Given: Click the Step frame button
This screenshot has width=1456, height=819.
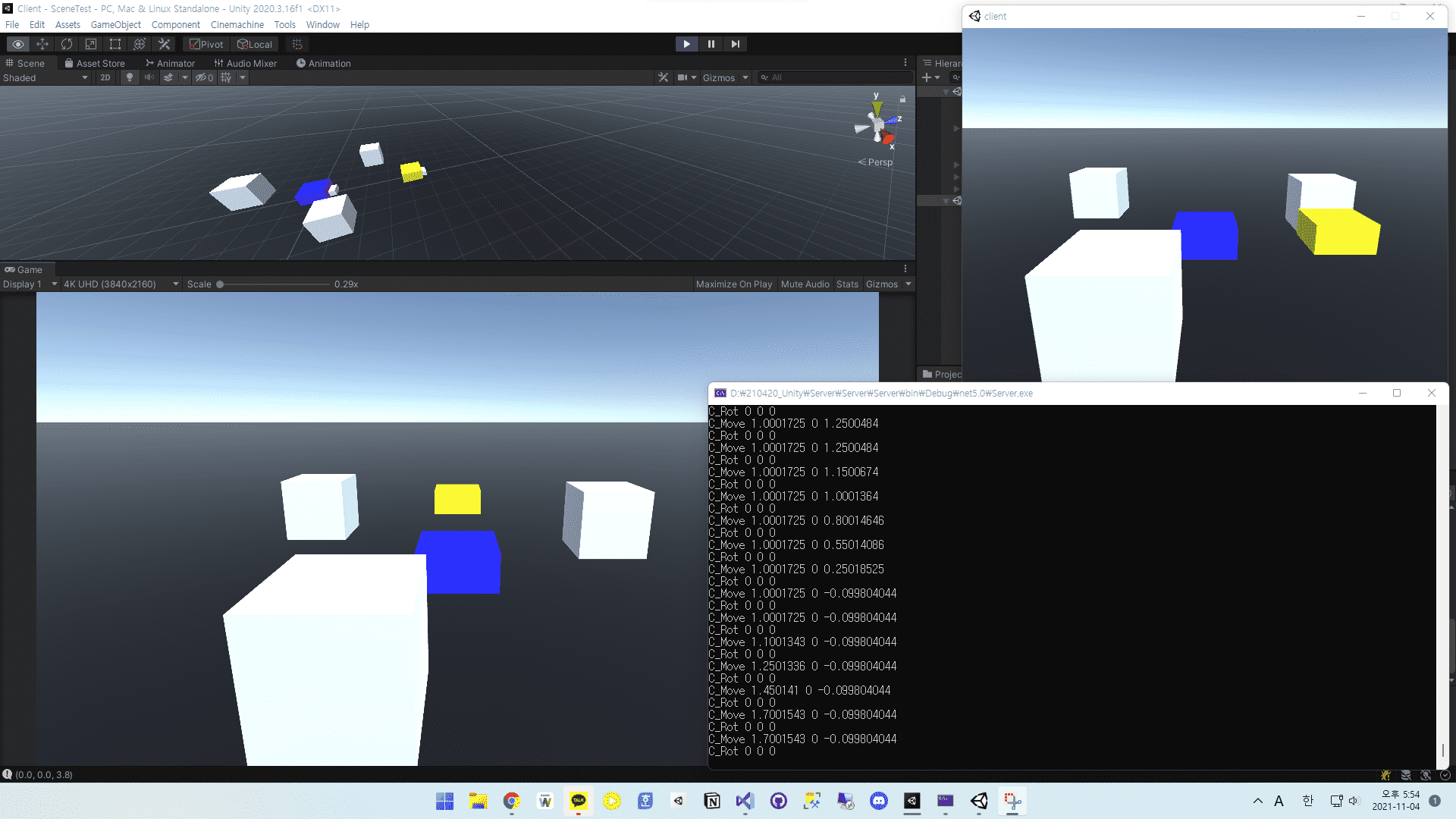Looking at the screenshot, I should point(735,44).
